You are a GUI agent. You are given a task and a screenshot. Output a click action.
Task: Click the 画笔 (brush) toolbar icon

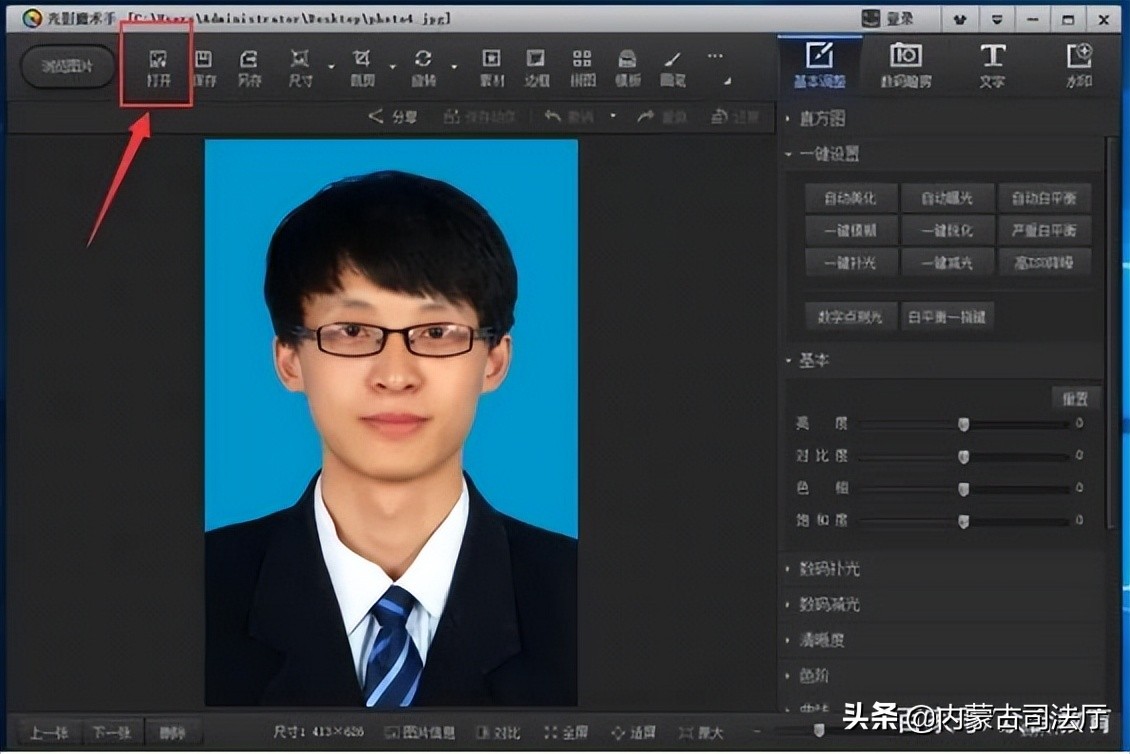tap(672, 65)
